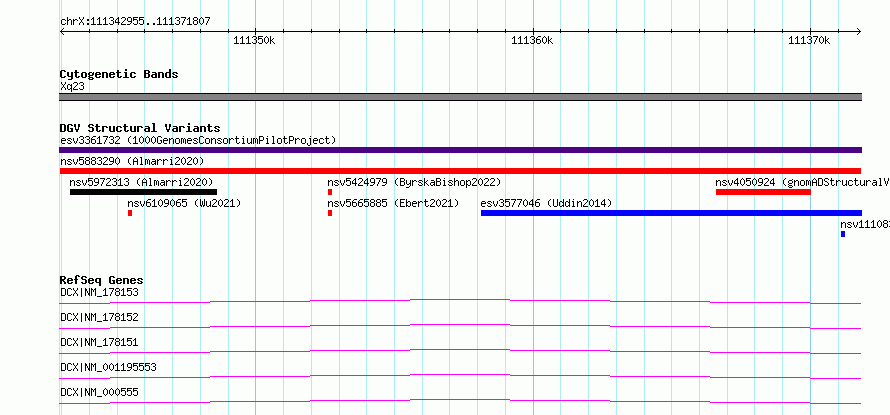Image resolution: width=890 pixels, height=415 pixels.
Task: Click the magenta line under DCX|NM_000555
Action: point(460,401)
